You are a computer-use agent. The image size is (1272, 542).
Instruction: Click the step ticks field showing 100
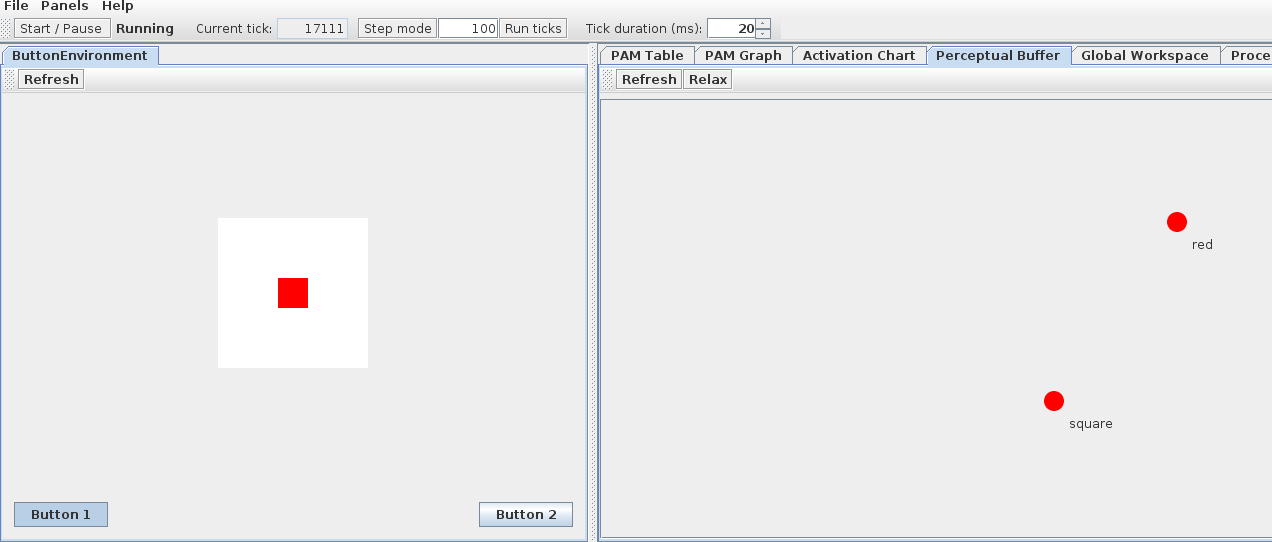pyautogui.click(x=468, y=28)
